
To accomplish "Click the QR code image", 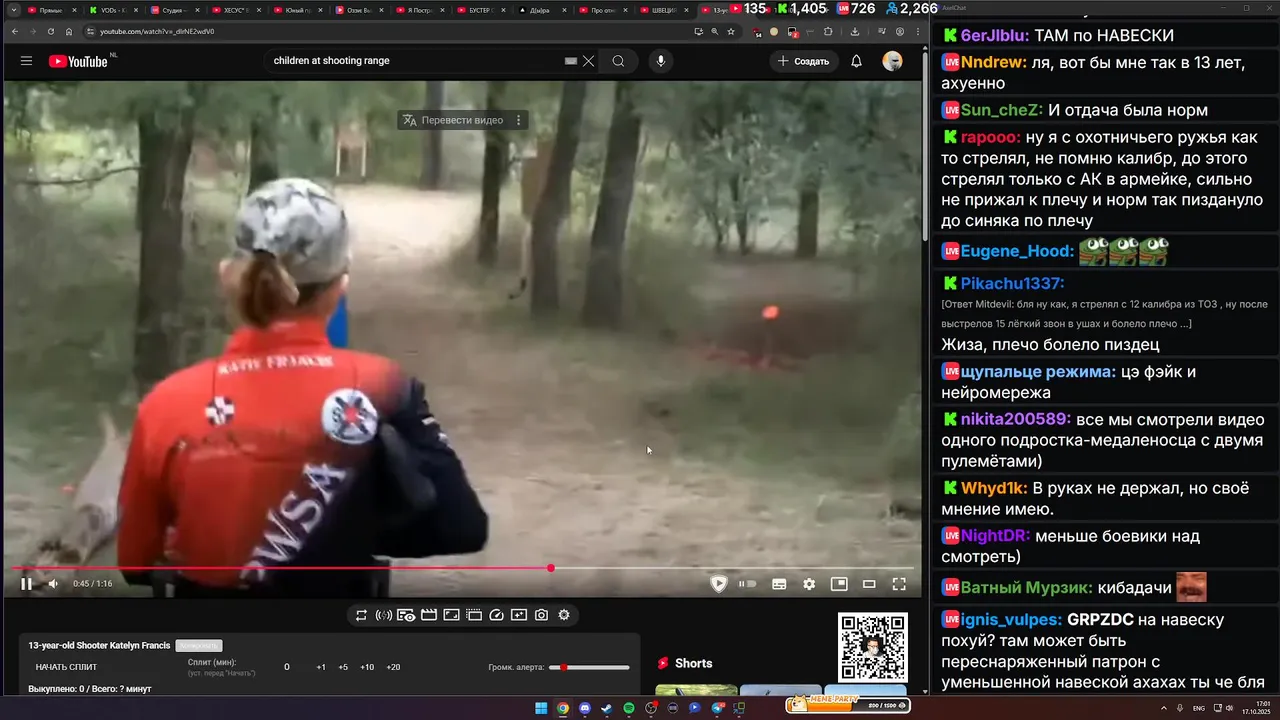I will point(872,647).
